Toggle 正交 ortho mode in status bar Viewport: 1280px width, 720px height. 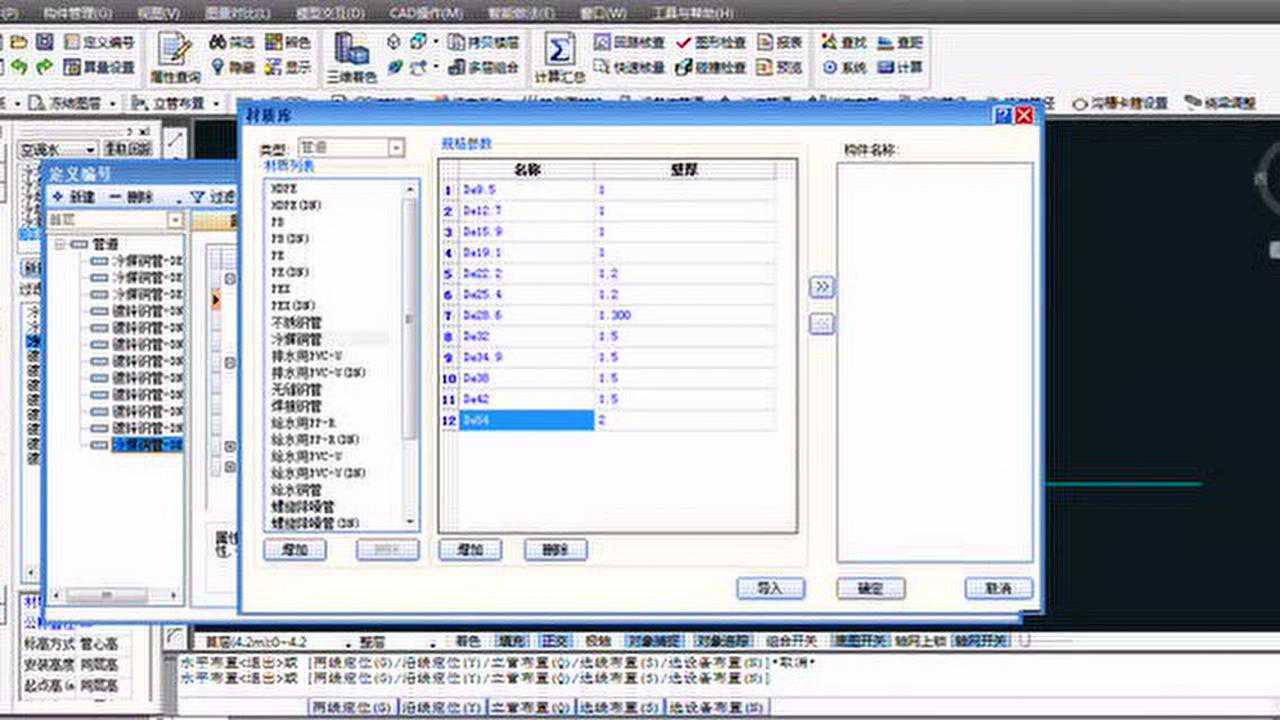555,641
